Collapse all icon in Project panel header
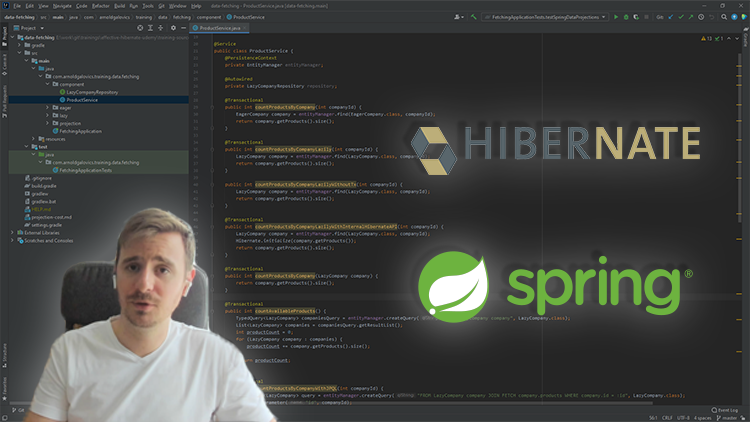 point(160,28)
